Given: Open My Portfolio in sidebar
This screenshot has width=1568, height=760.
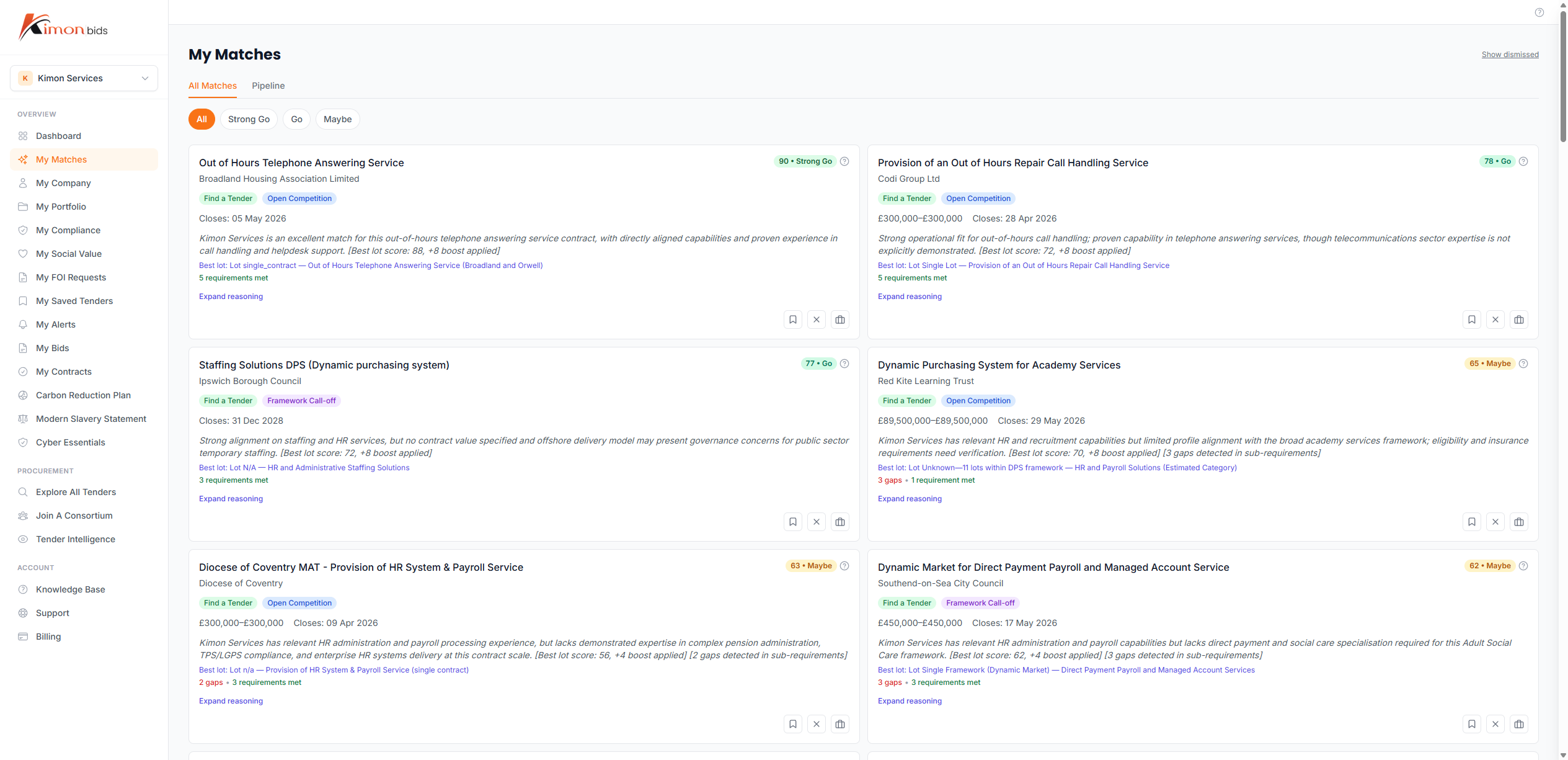Looking at the screenshot, I should pos(84,207).
